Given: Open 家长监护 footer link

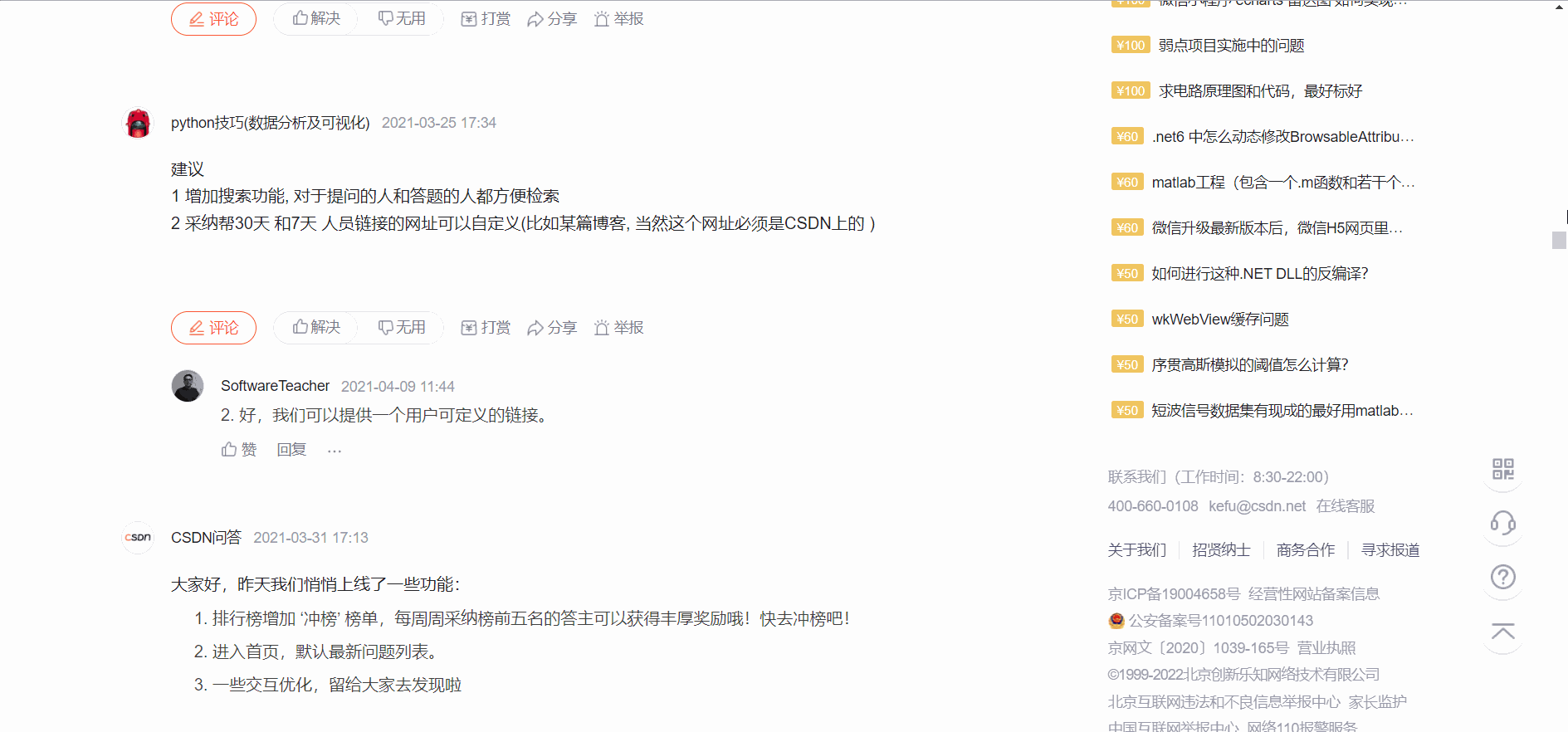Looking at the screenshot, I should tap(1377, 702).
